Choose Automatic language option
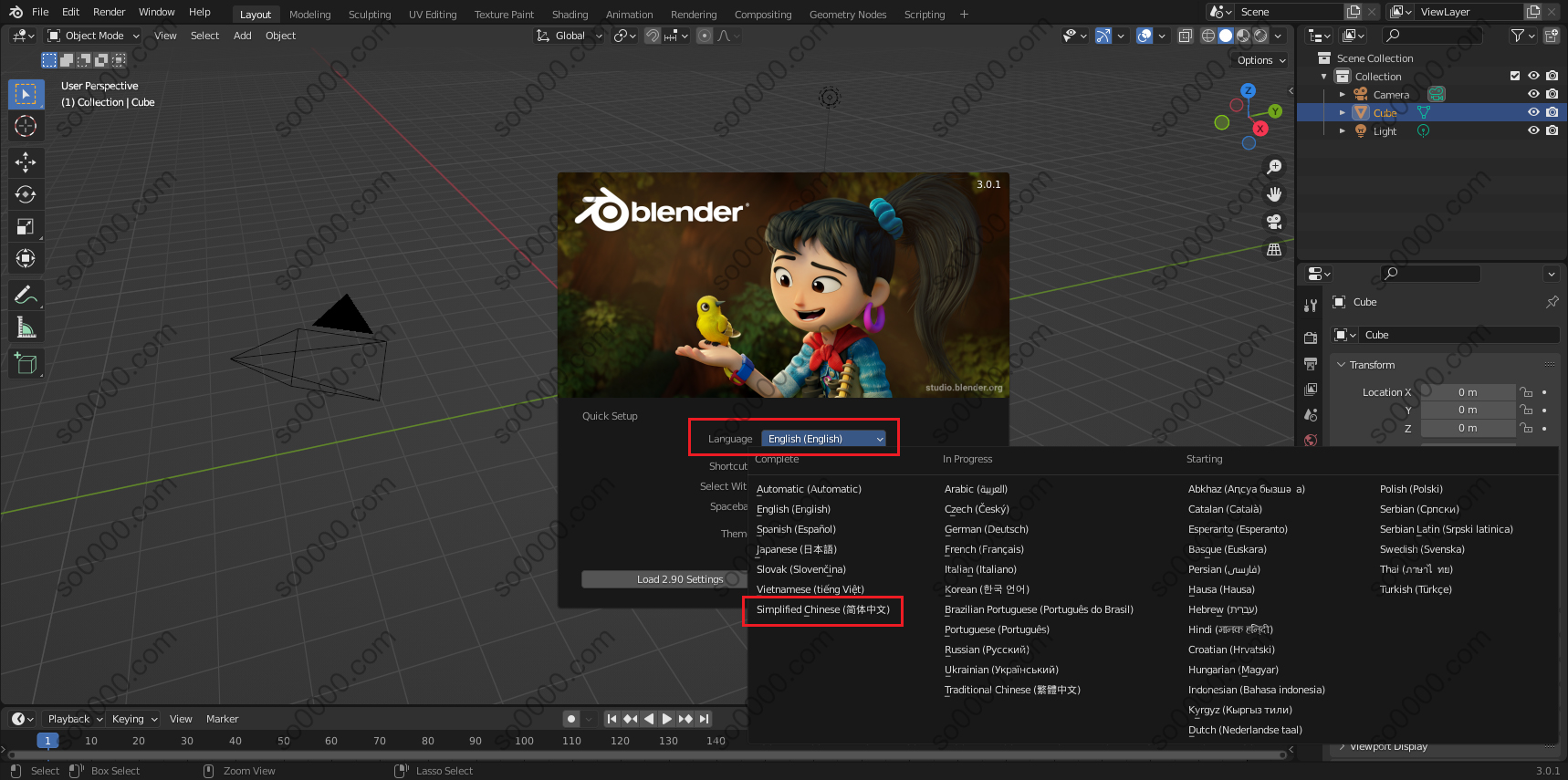 coord(809,489)
